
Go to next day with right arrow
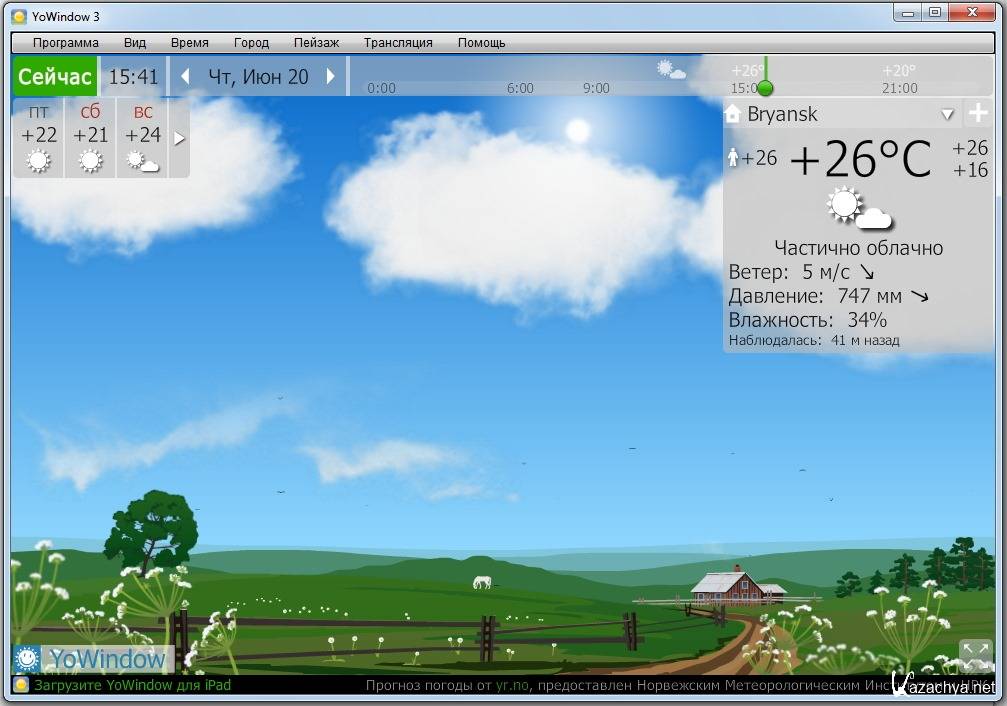tap(331, 77)
